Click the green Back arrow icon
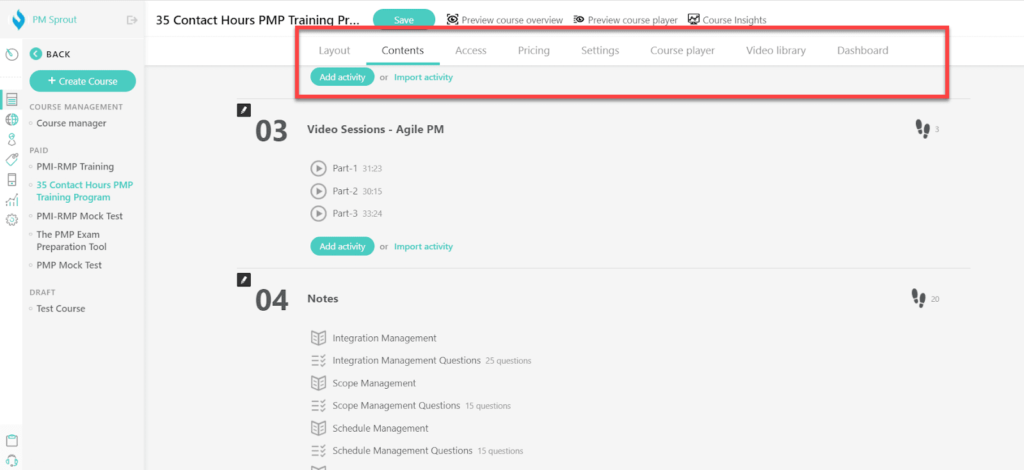The width and height of the screenshot is (1024, 470). [x=36, y=54]
